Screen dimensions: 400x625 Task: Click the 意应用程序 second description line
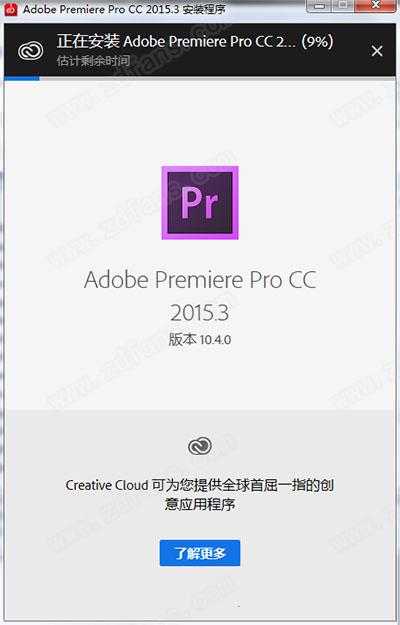pos(200,504)
